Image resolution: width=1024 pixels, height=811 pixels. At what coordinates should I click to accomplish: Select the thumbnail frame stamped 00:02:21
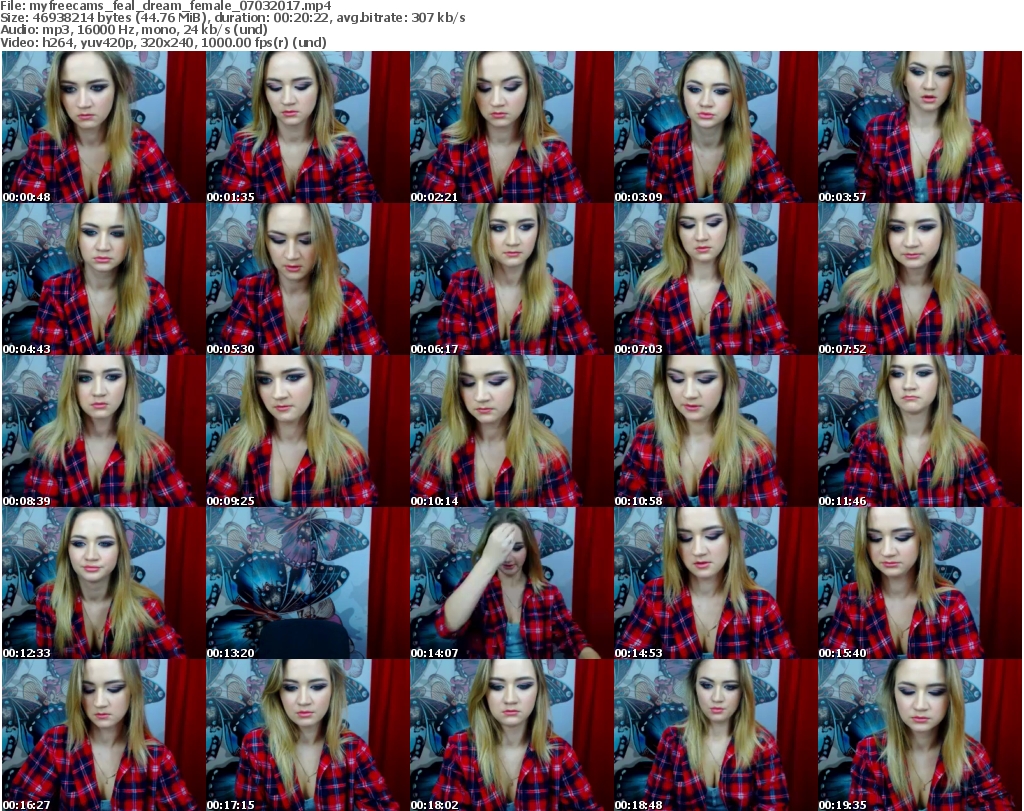click(511, 127)
